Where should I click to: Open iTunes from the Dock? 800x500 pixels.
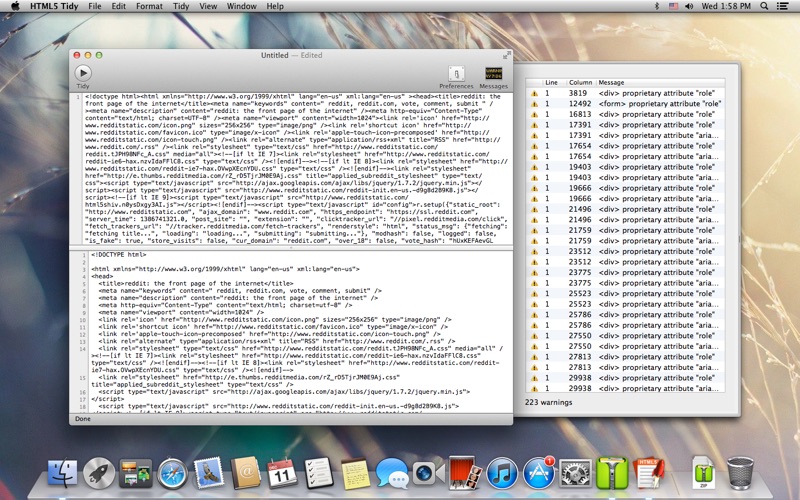[x=502, y=473]
